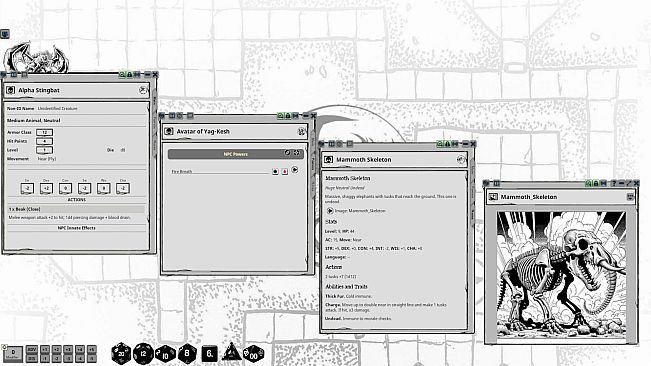Open the linked Mammoth_Skeleton image shortcut
Image resolution: width=651 pixels, height=366 pixels.
point(330,211)
